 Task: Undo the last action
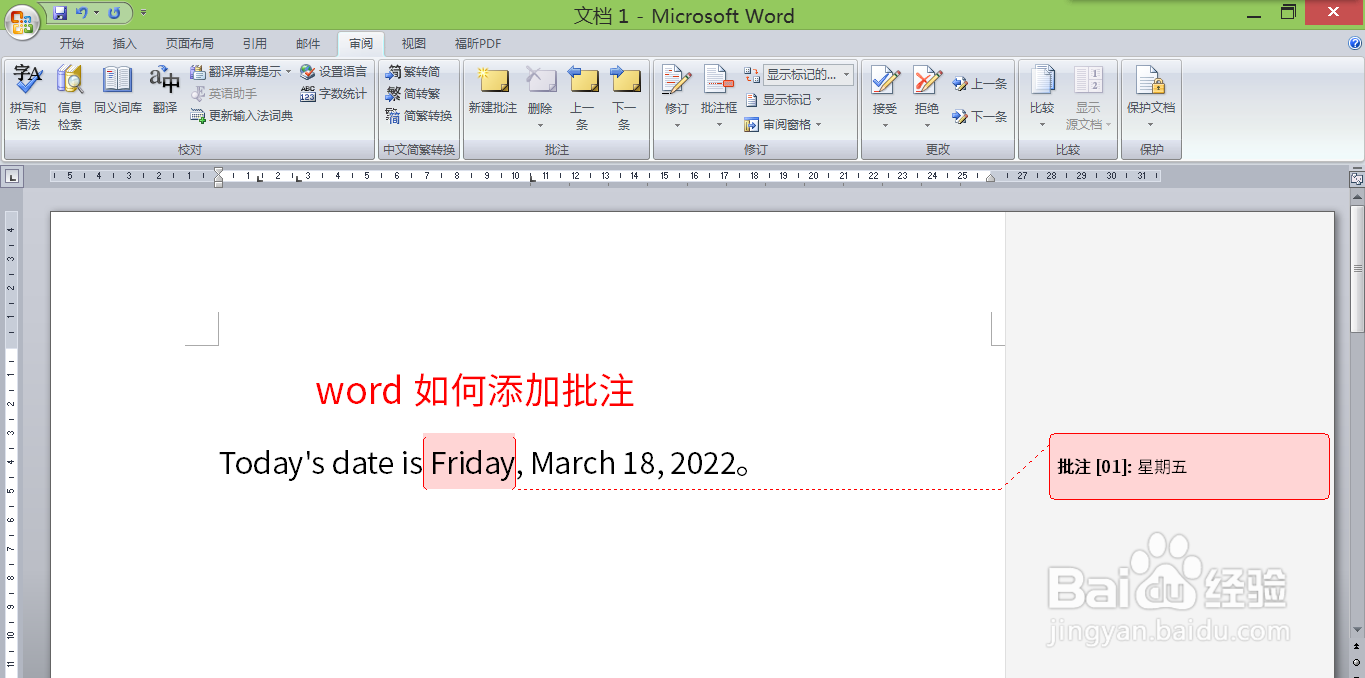tap(81, 13)
